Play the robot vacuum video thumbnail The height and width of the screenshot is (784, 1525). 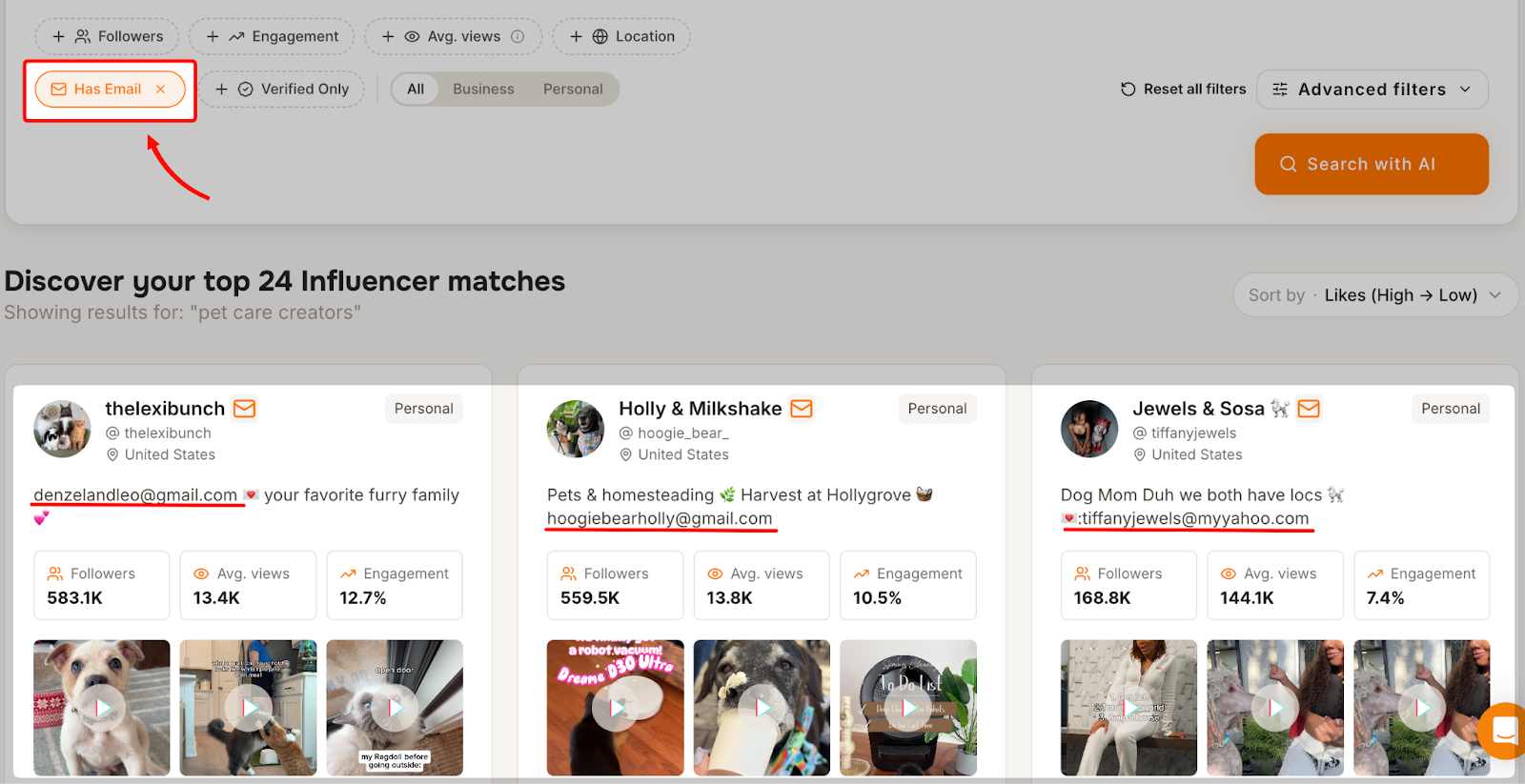click(x=615, y=707)
